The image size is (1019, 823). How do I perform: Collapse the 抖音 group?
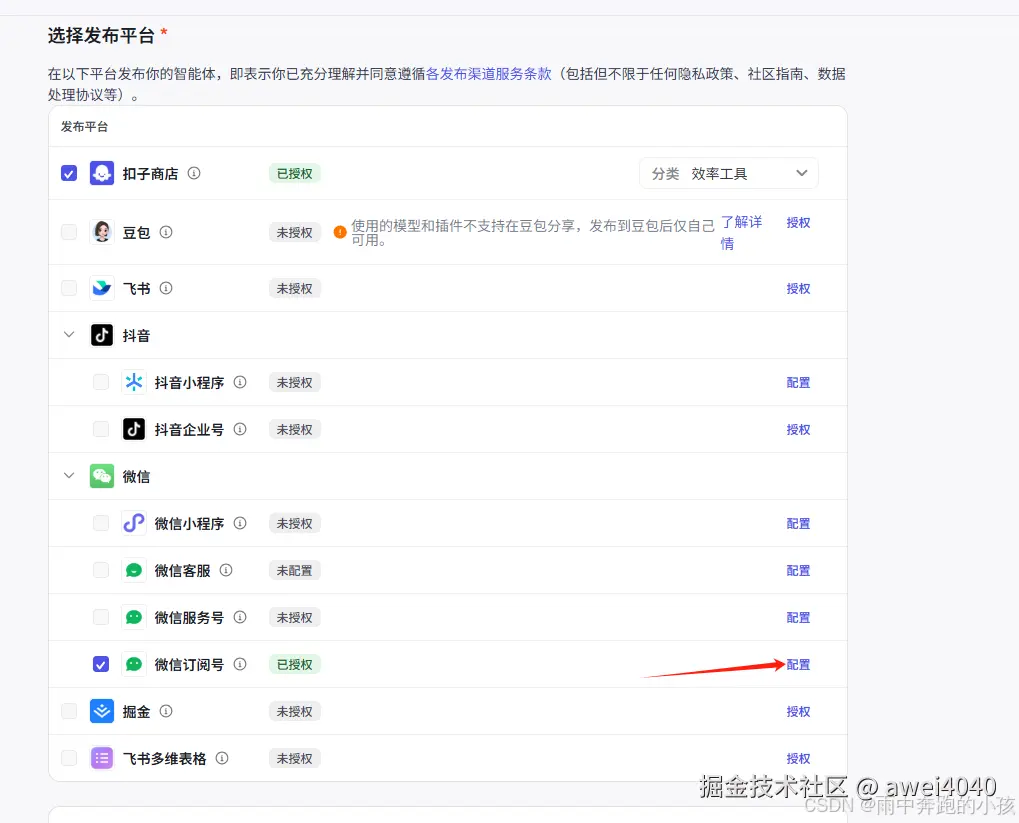68,335
